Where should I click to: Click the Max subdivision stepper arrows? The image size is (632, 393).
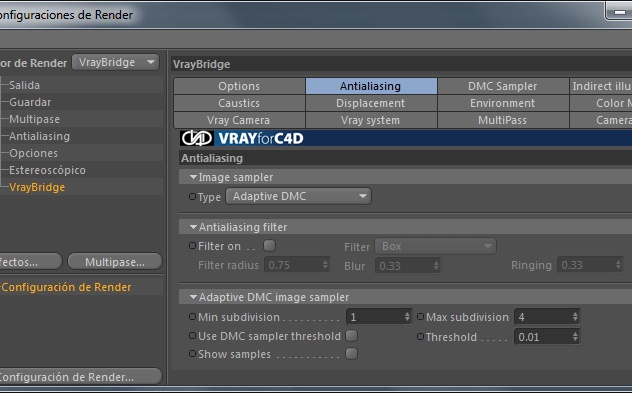(575, 317)
